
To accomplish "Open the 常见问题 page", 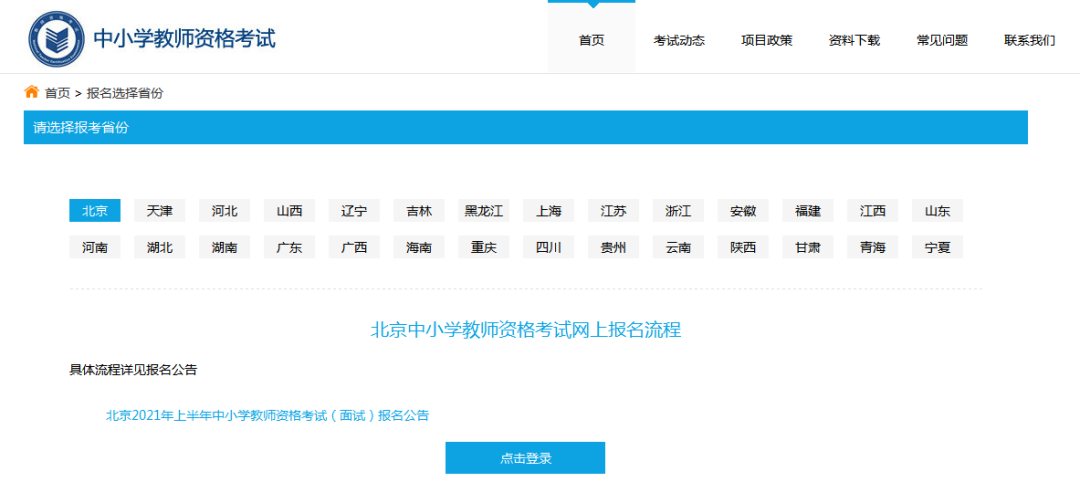I will coord(942,40).
